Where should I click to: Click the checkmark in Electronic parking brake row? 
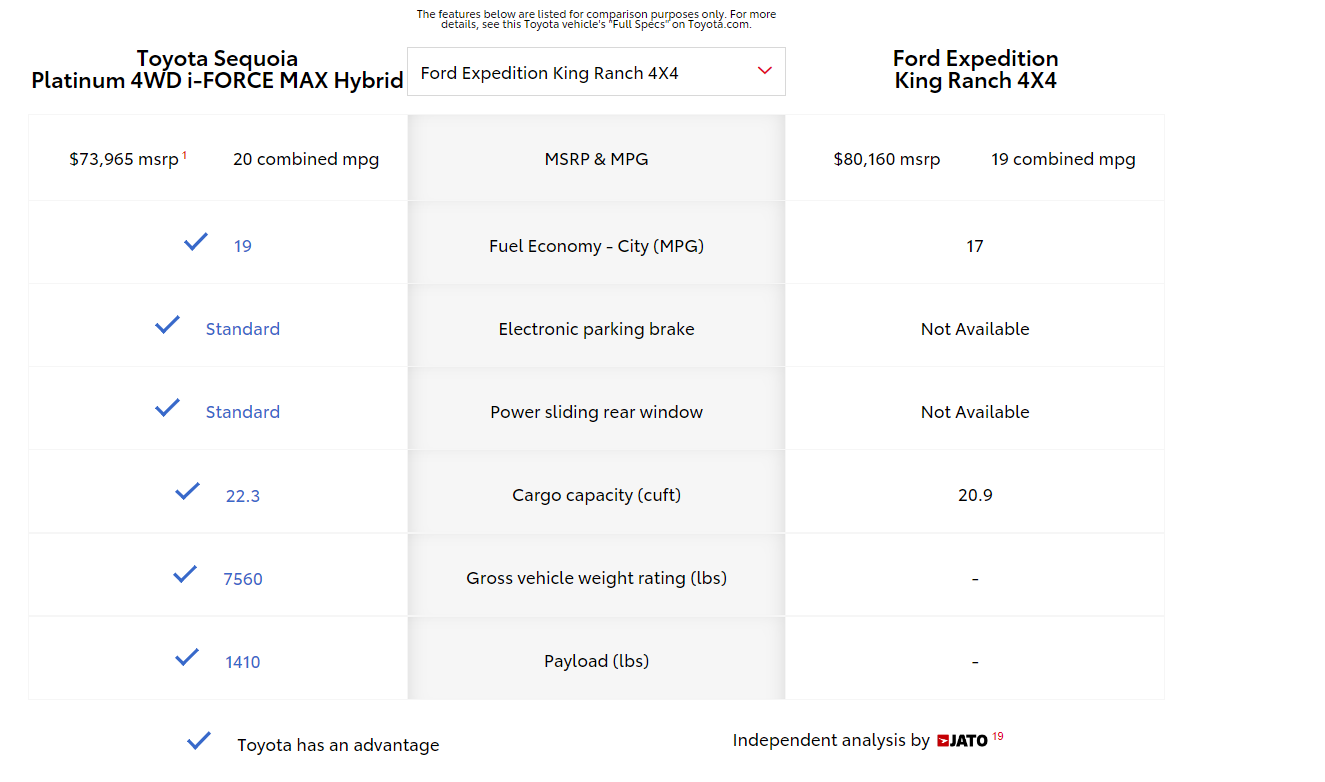(x=167, y=325)
